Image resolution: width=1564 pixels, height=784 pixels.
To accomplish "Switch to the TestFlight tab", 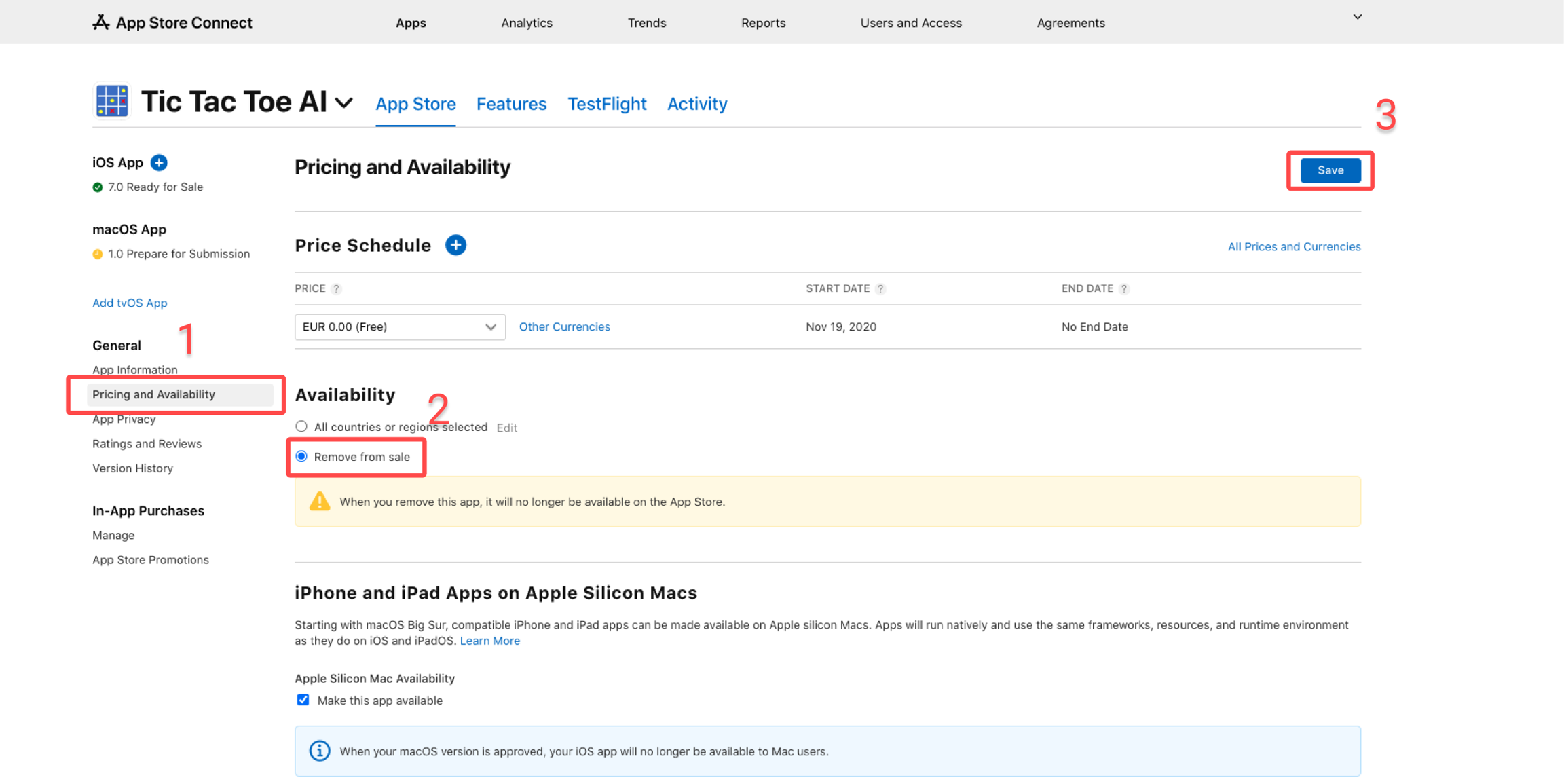I will tap(606, 104).
